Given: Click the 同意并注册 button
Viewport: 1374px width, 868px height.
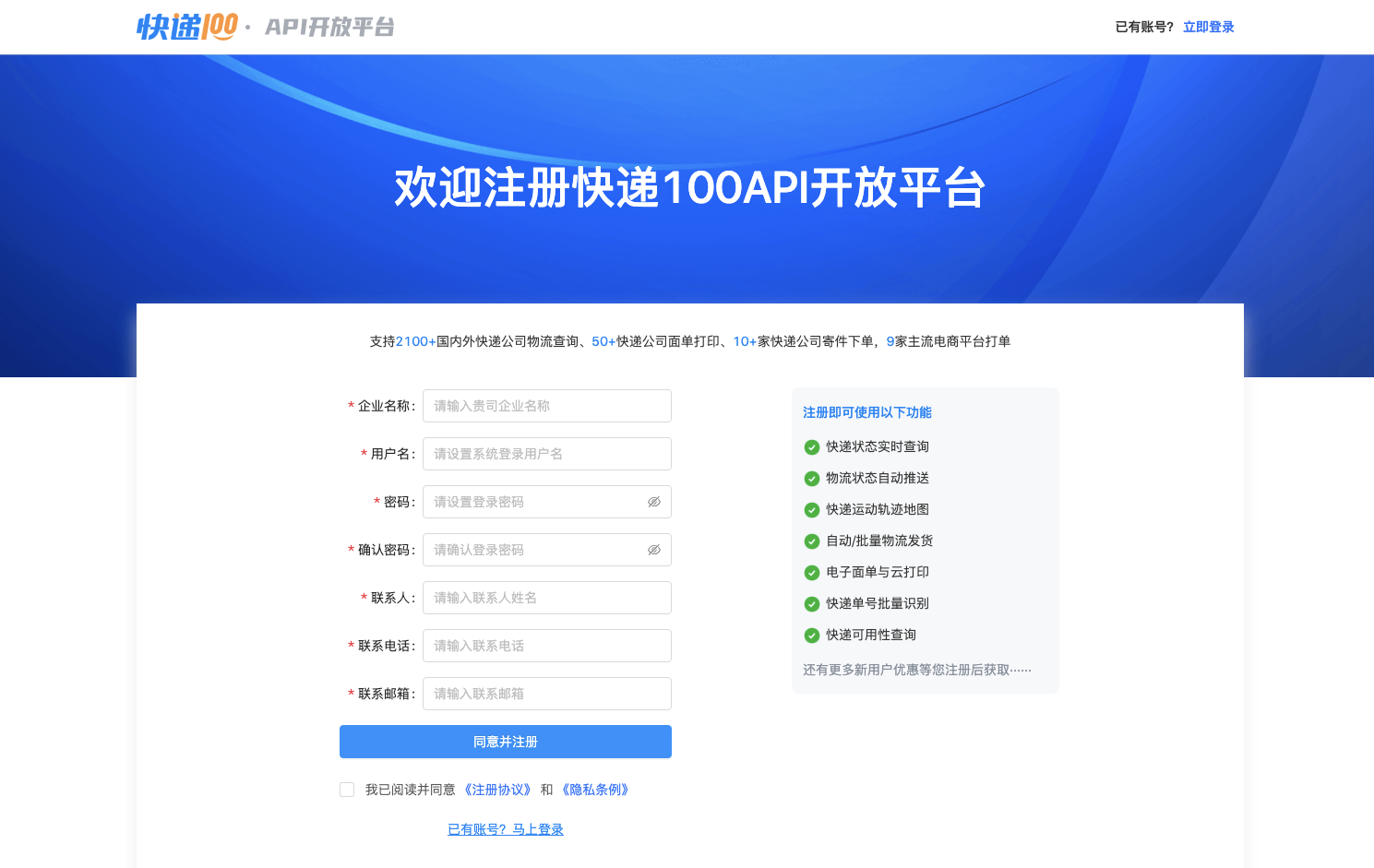Looking at the screenshot, I should 506,742.
